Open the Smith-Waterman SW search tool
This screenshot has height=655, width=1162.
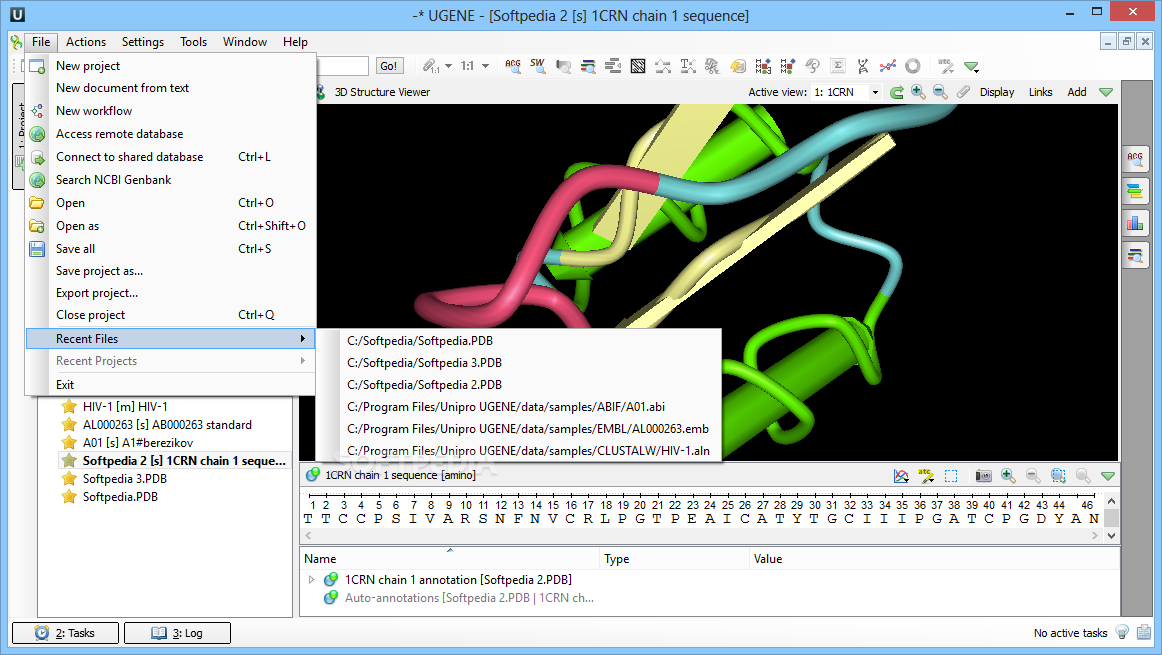tap(538, 66)
